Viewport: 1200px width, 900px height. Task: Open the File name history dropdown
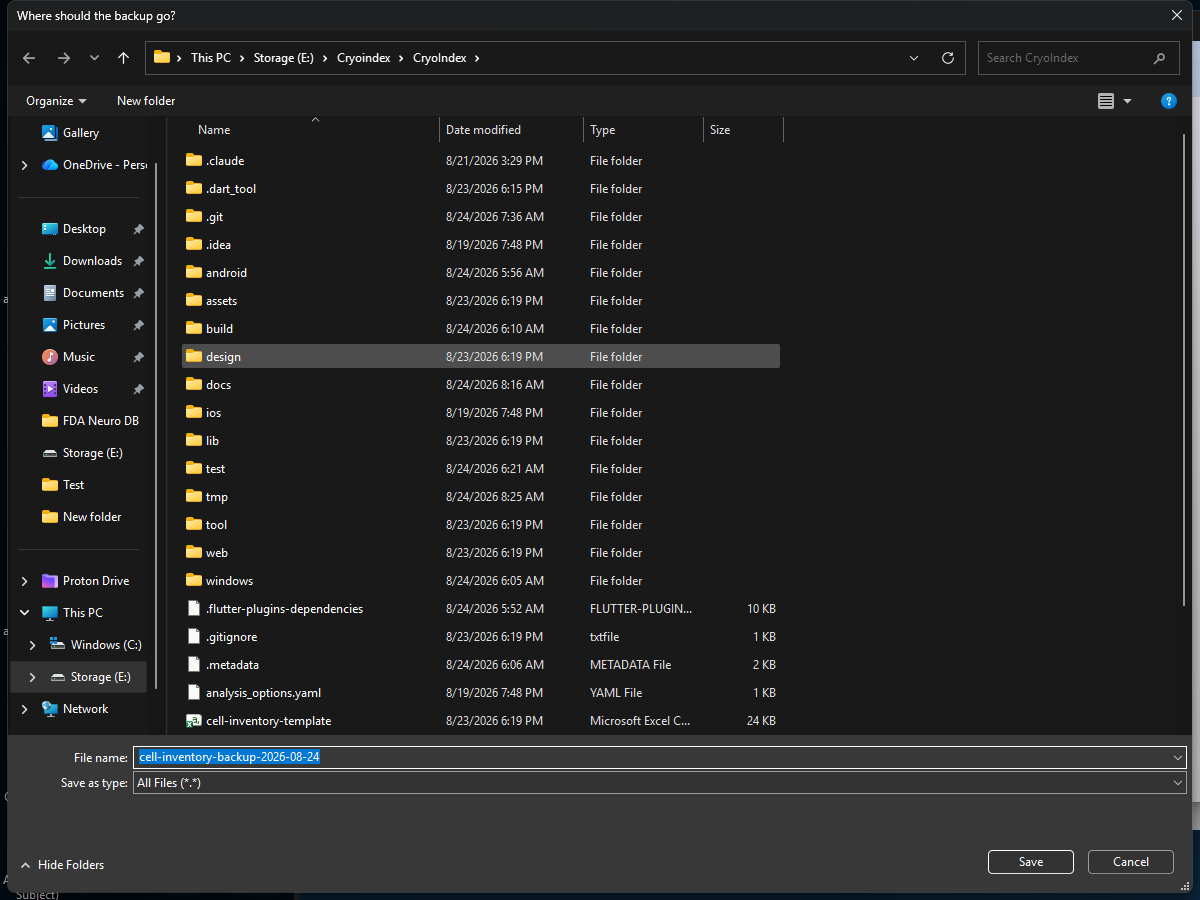coord(1177,758)
